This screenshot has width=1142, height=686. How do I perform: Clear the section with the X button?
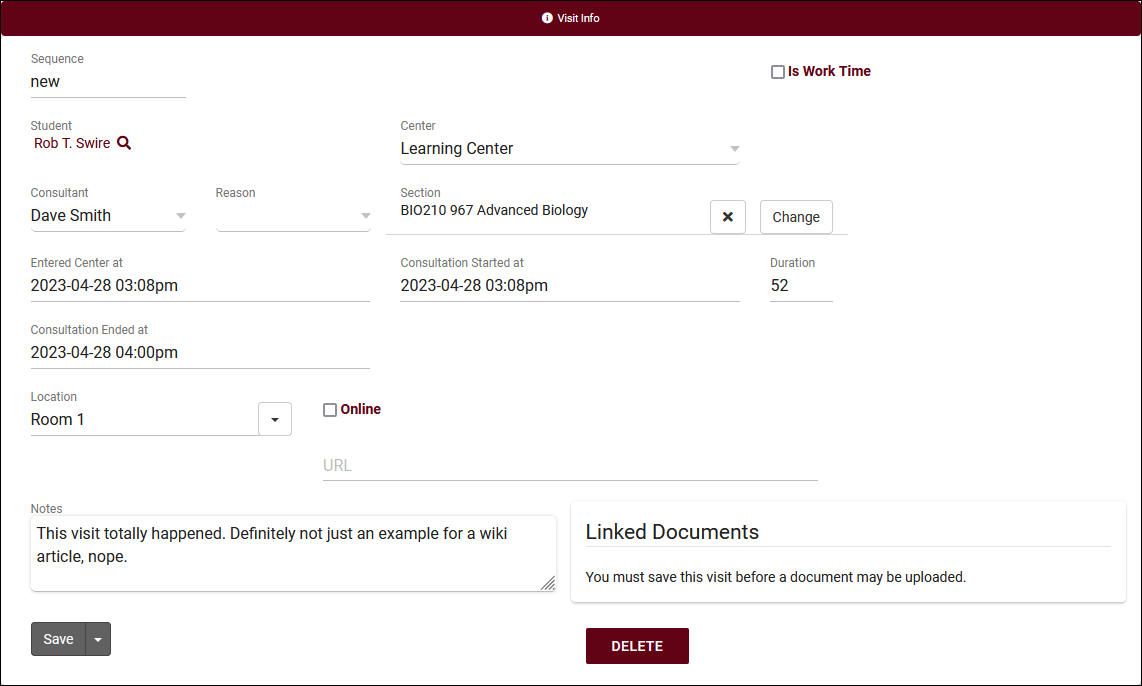click(x=727, y=217)
